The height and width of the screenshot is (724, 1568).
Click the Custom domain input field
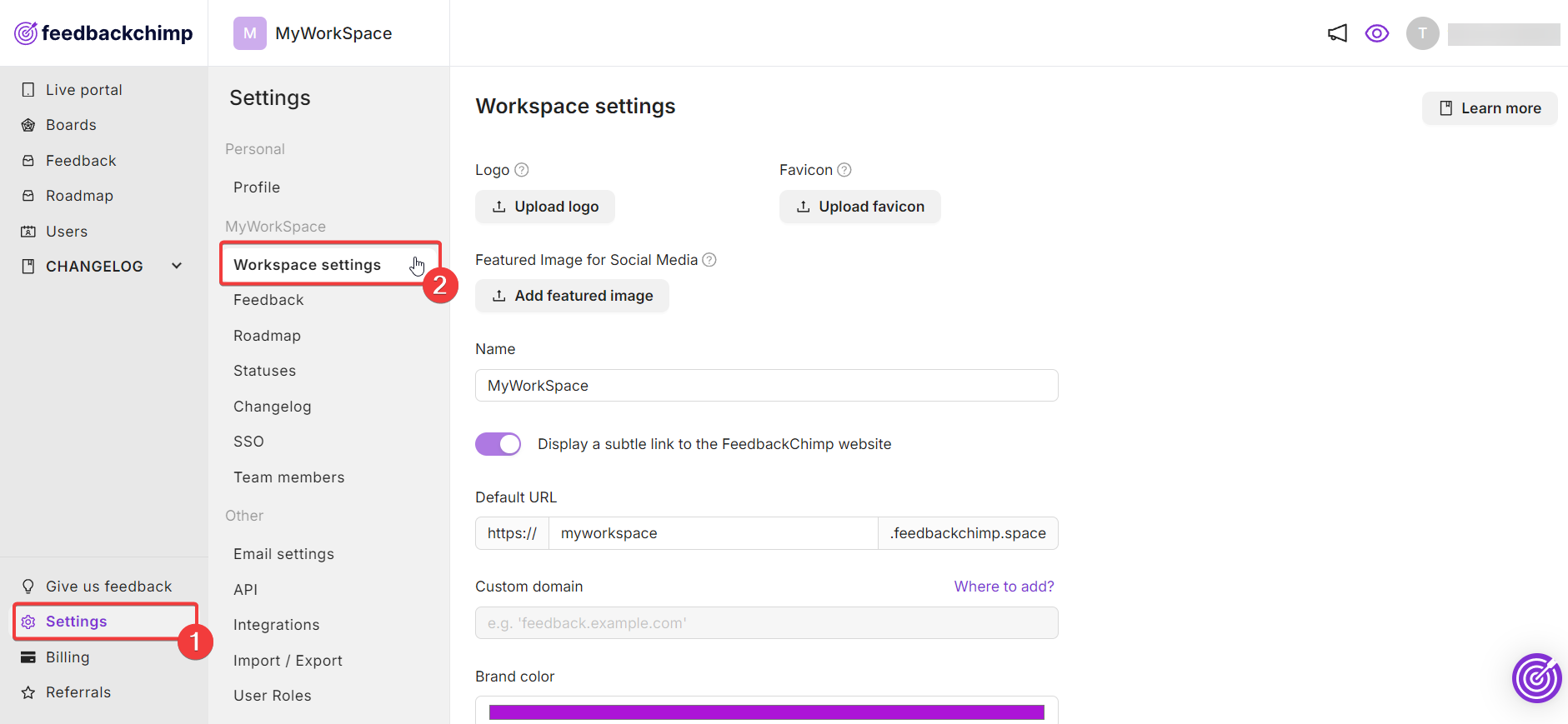click(767, 623)
